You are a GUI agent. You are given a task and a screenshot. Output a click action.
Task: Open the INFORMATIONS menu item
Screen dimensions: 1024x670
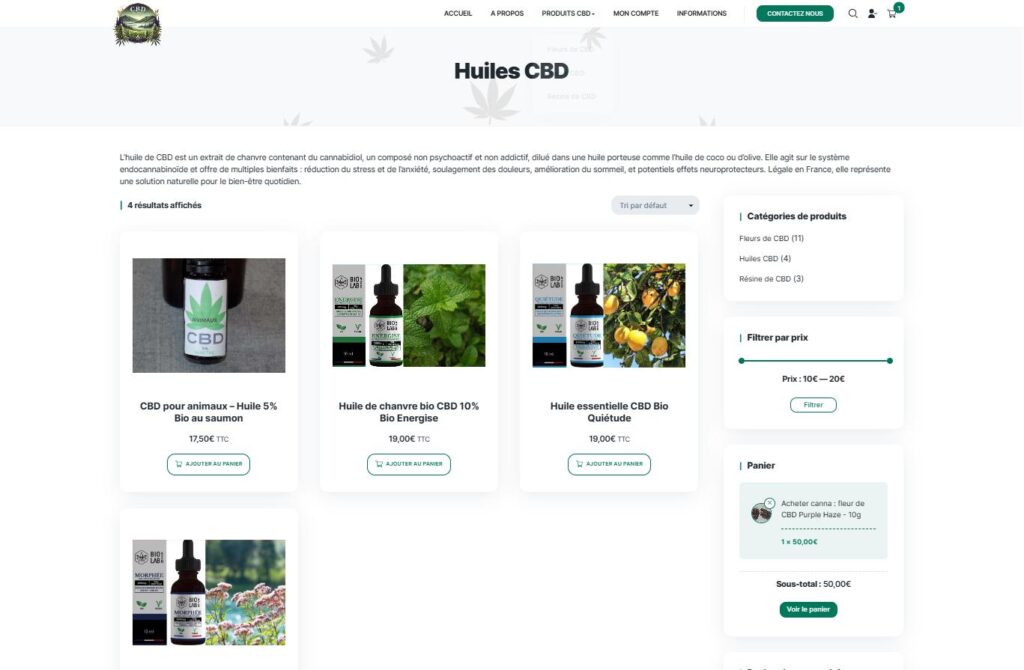(x=701, y=14)
